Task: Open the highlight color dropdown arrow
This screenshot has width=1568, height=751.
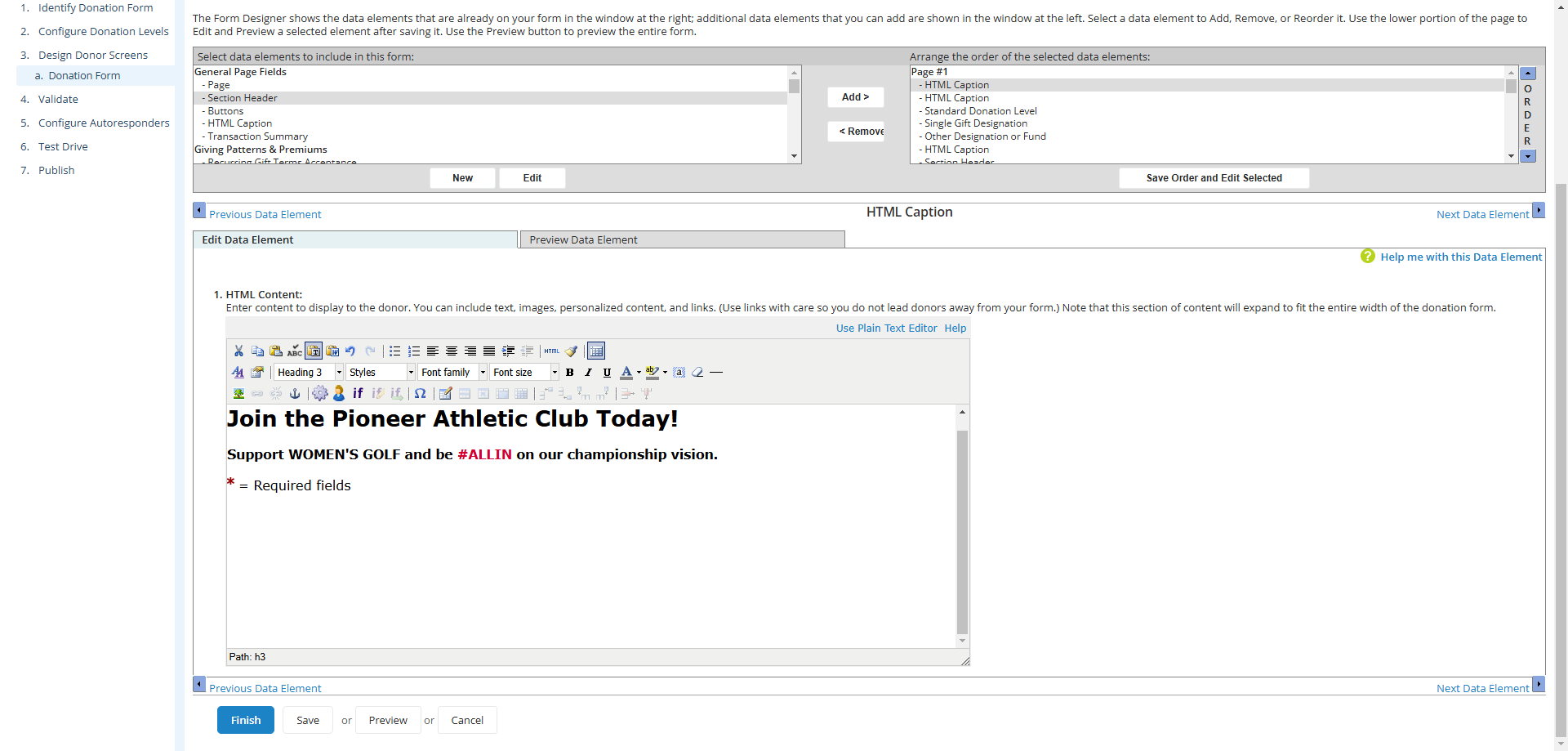Action: (x=665, y=372)
